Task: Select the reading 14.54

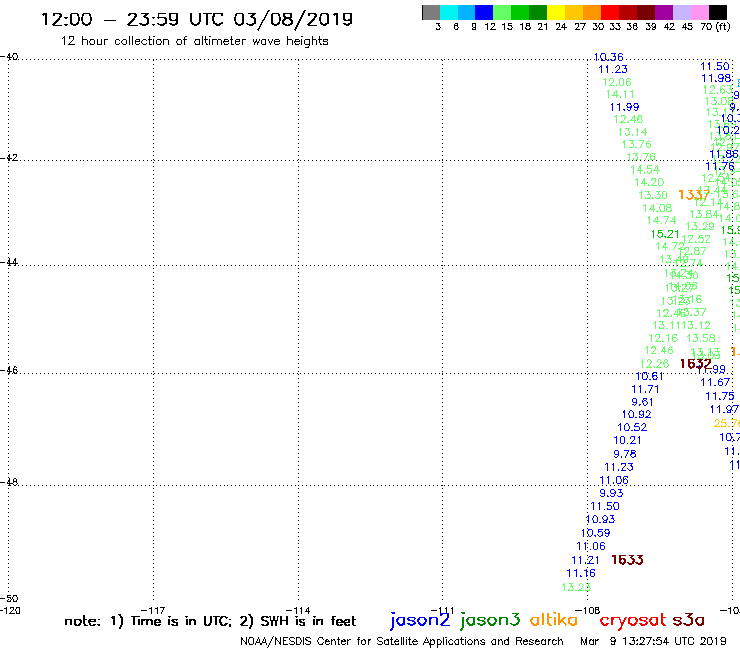Action: tap(645, 169)
